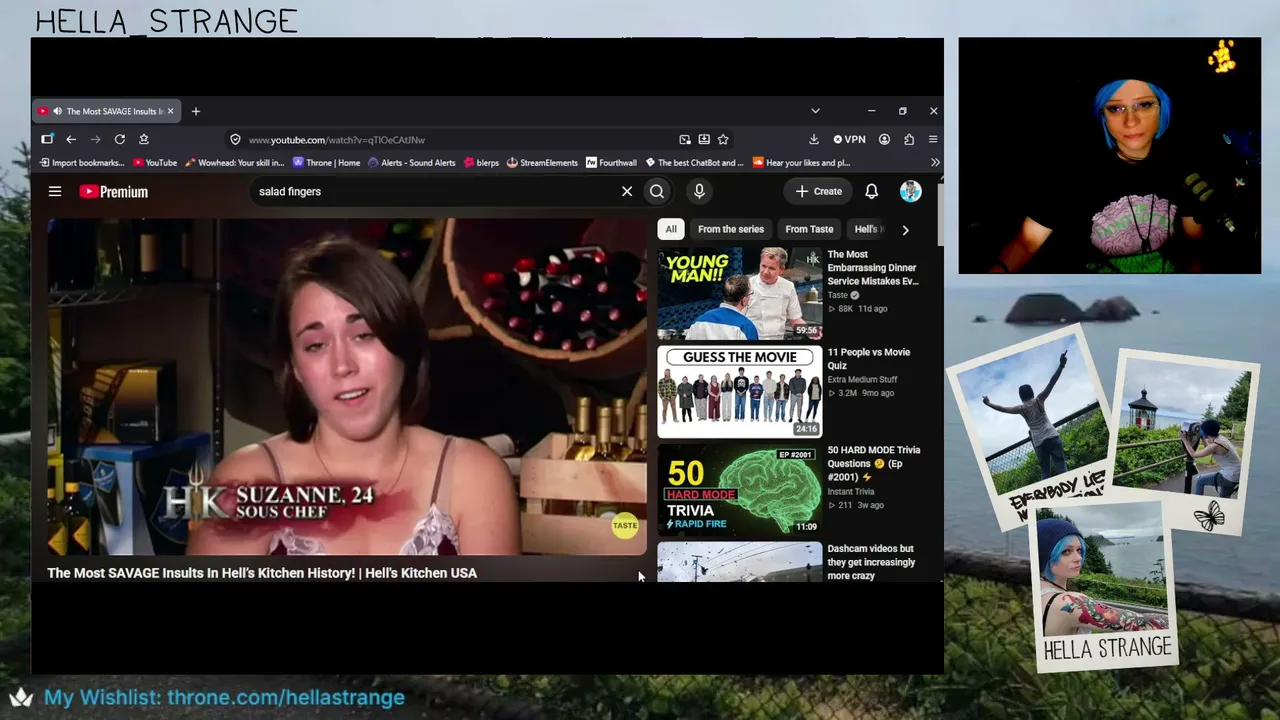The width and height of the screenshot is (1280, 720).
Task: Click the install/save page icon
Action: 704,140
